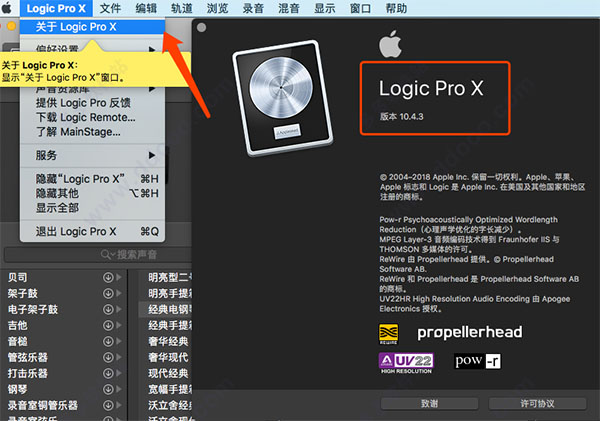Click the purple UV22 High Resolution logo
600x421 pixels.
(406, 363)
